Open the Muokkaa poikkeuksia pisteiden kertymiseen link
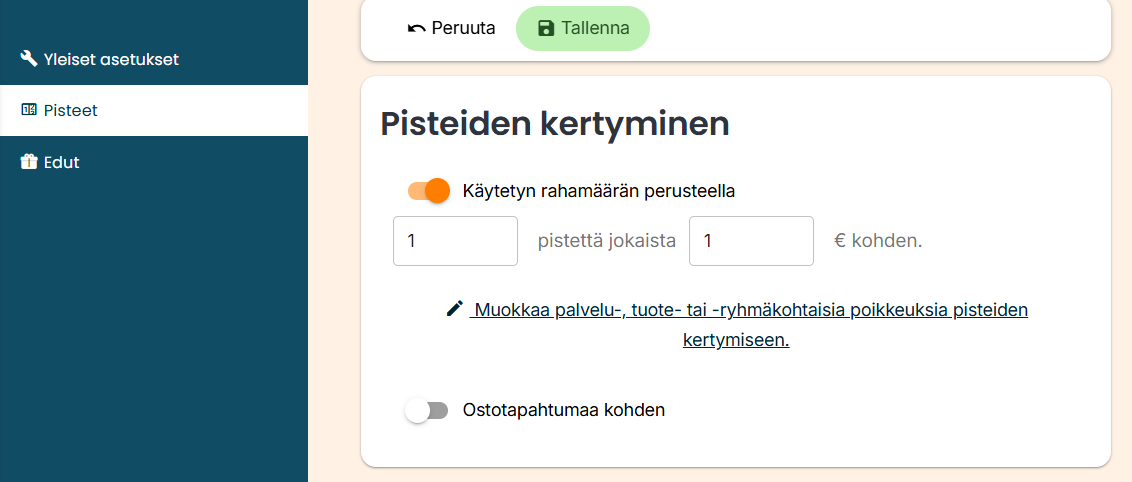The width and height of the screenshot is (1132, 482). point(751,310)
